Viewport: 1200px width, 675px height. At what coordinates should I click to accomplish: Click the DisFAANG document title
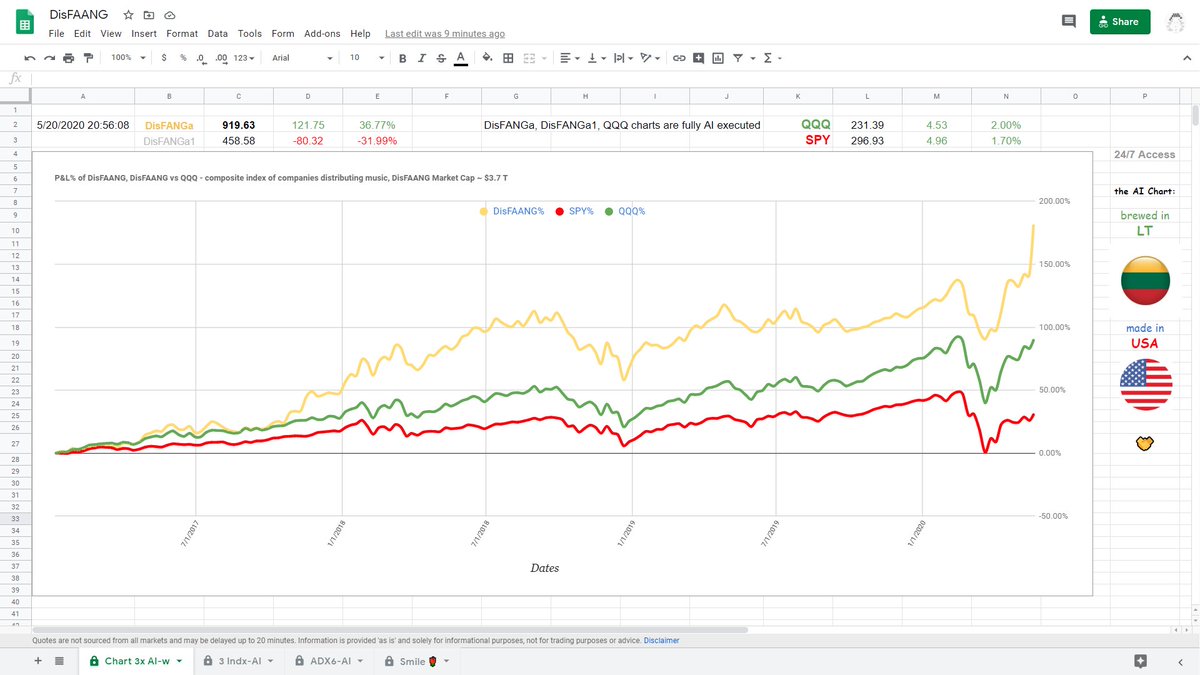[78, 16]
